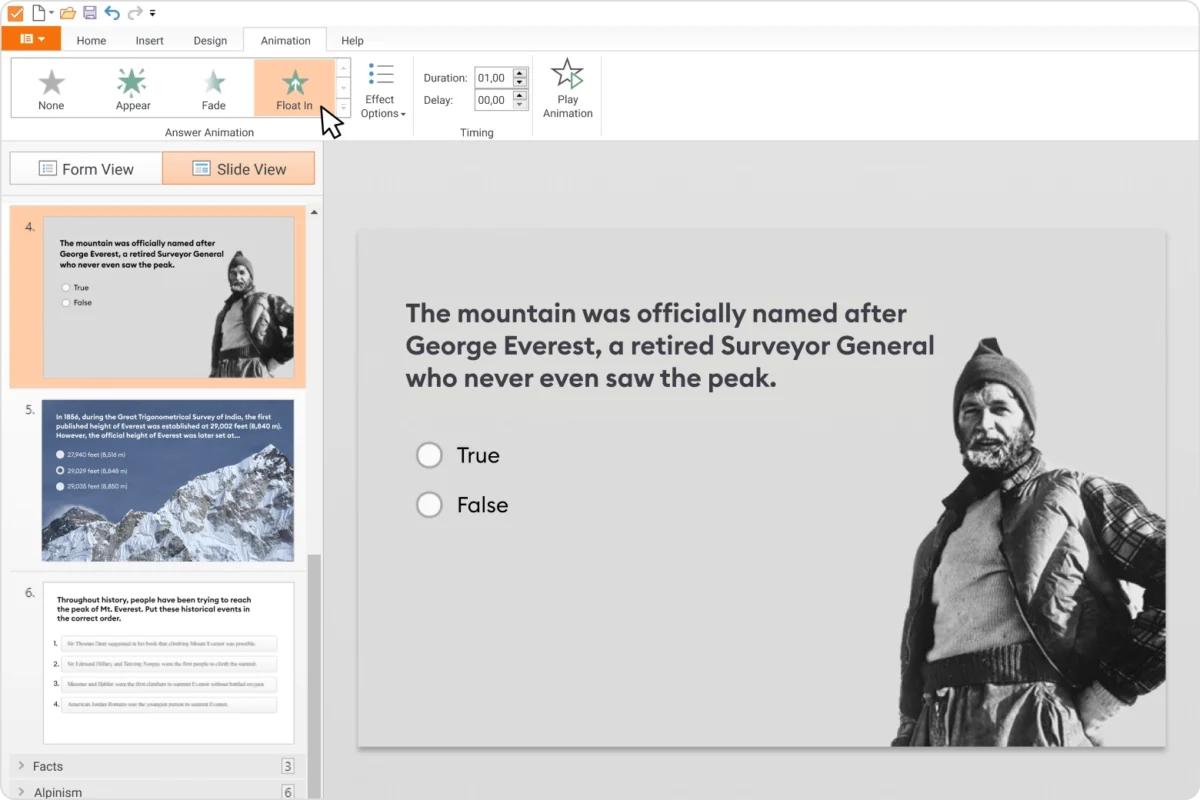Click the orange checkmark app icon
This screenshot has height=800, width=1200.
(15, 13)
